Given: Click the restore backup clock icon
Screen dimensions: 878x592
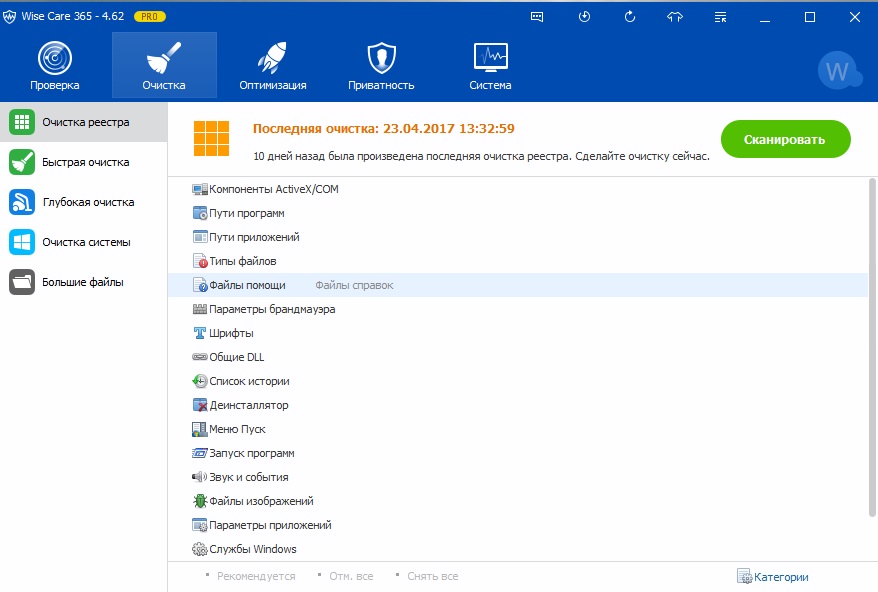Looking at the screenshot, I should [584, 17].
